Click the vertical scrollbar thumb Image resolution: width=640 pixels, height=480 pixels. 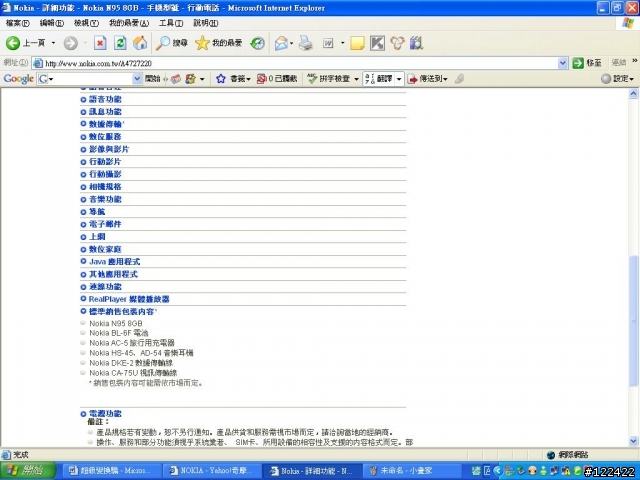(633, 320)
